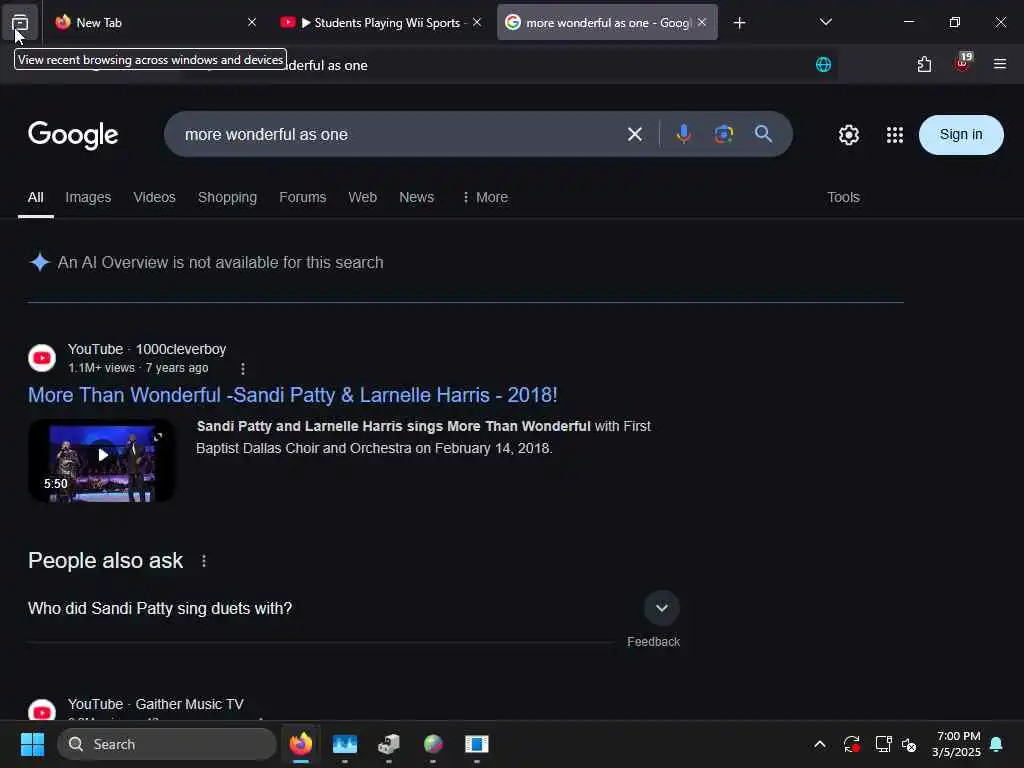Click the Feedback link
Screen dimensions: 1024x768
coord(654,642)
